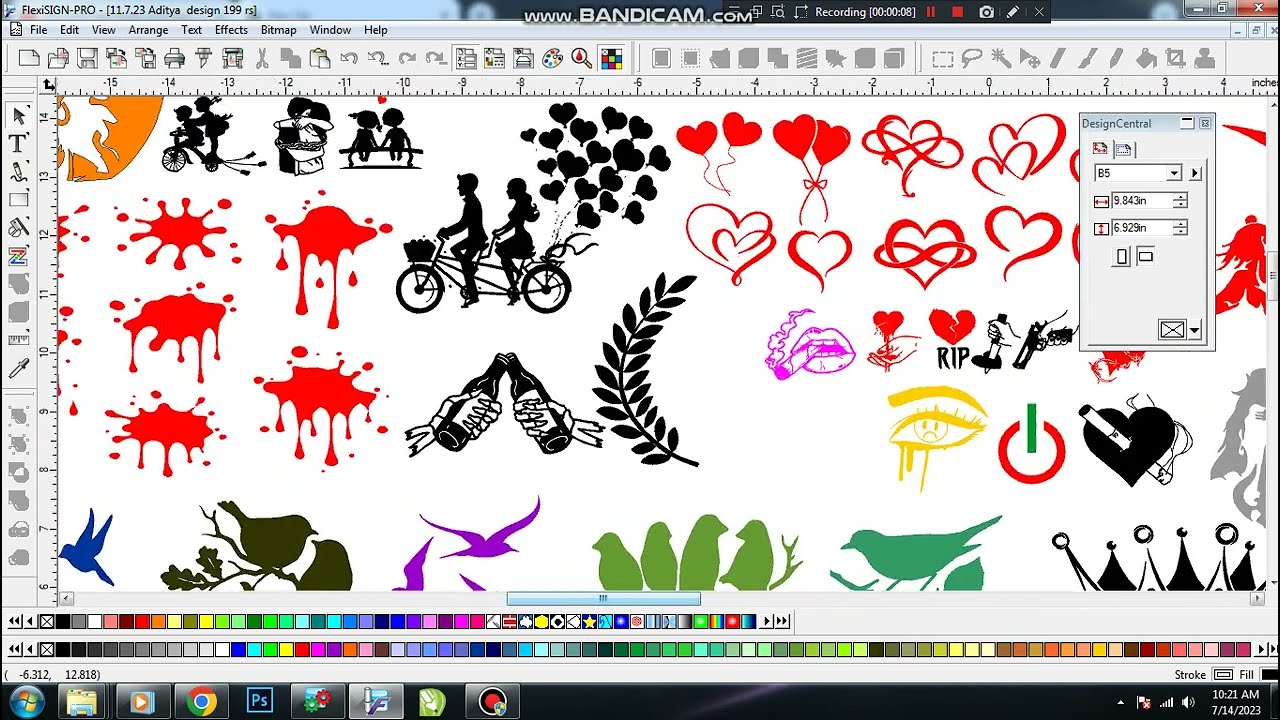
Task: Open the Edit menu
Action: [x=69, y=30]
